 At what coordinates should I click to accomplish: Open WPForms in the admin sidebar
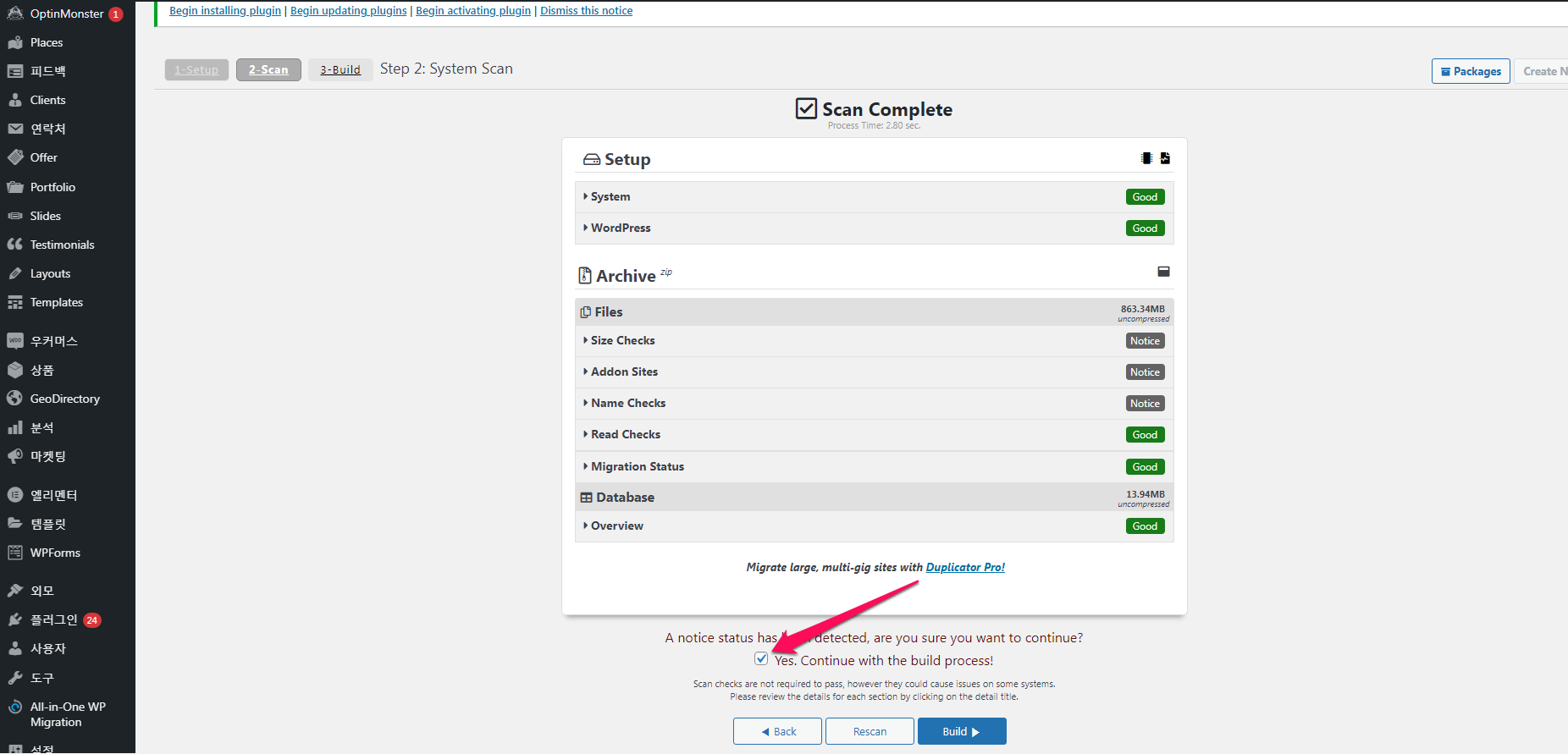coord(55,553)
